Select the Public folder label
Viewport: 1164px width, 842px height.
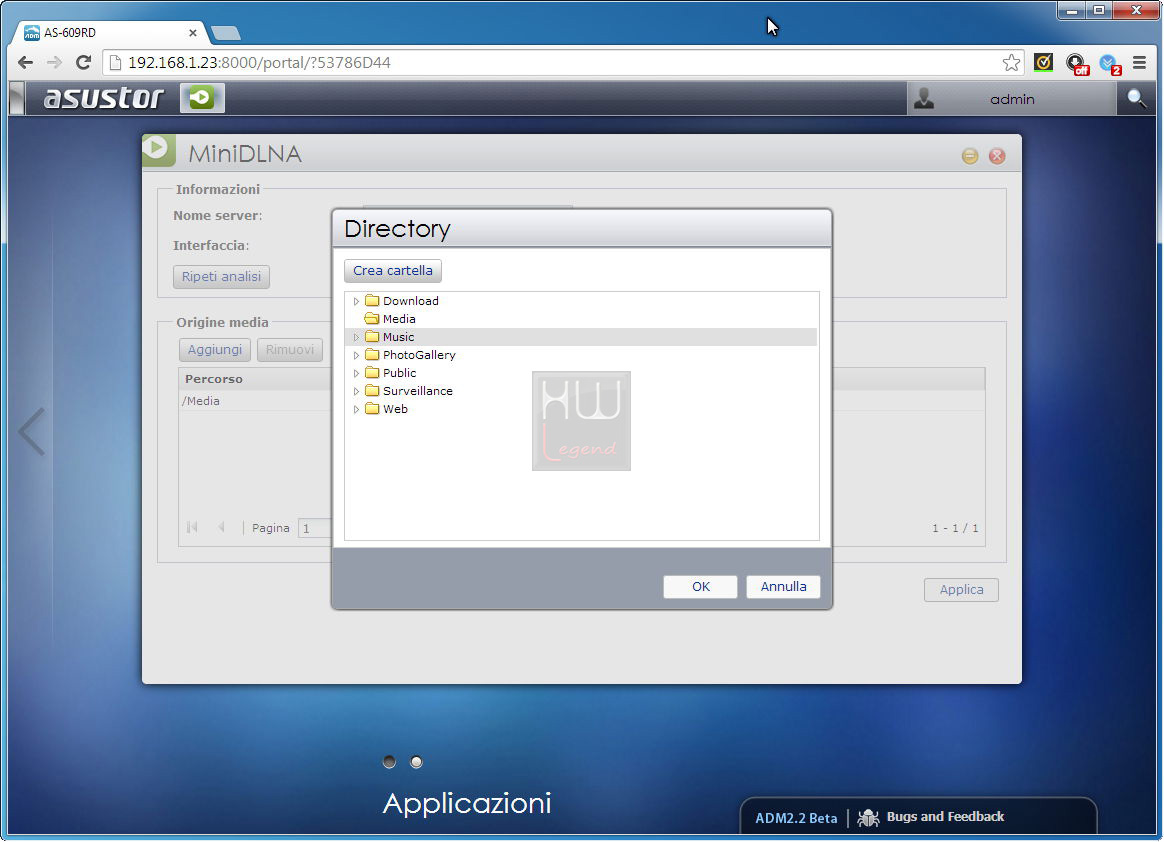click(x=399, y=373)
